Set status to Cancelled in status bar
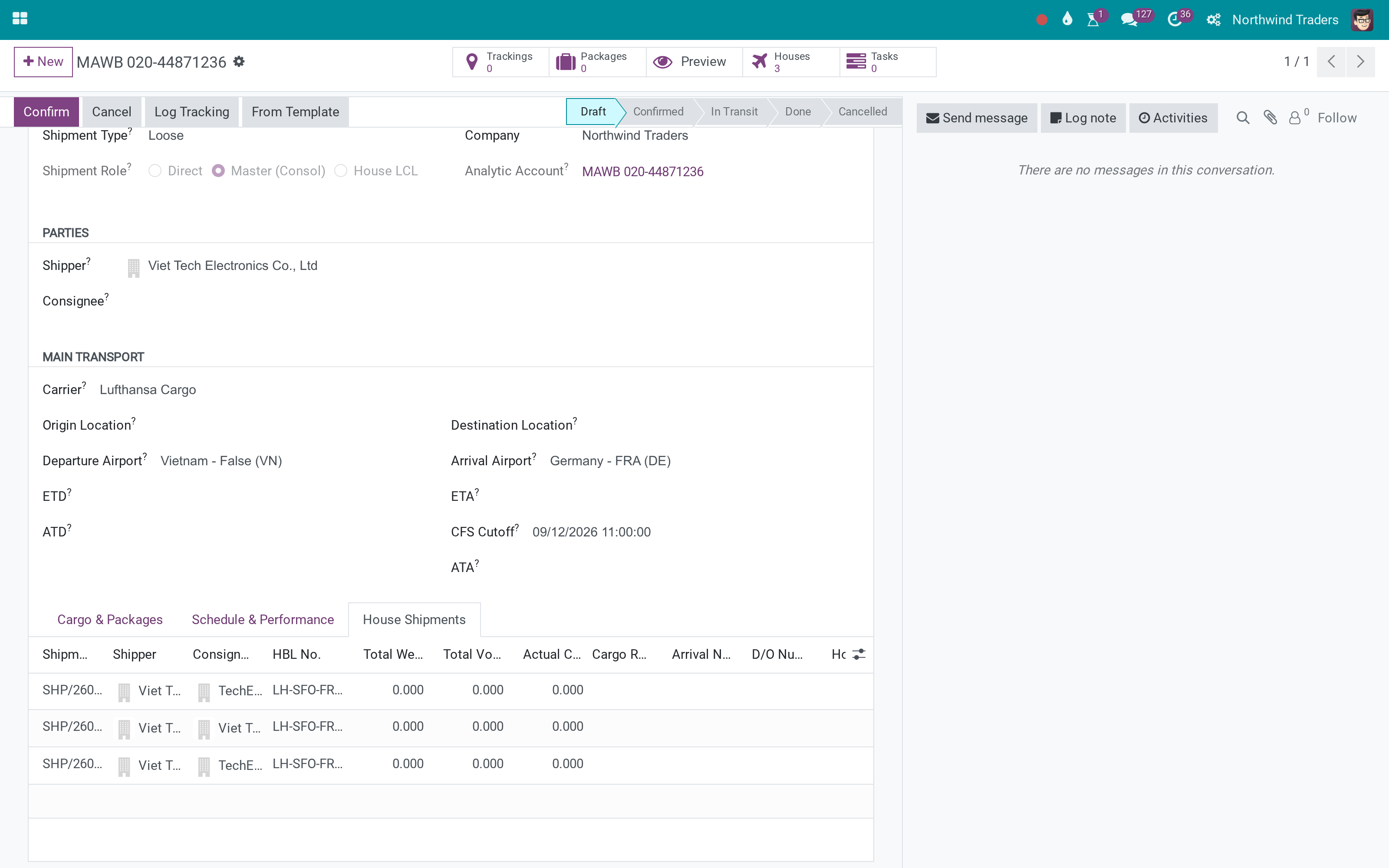1389x868 pixels. (x=862, y=112)
